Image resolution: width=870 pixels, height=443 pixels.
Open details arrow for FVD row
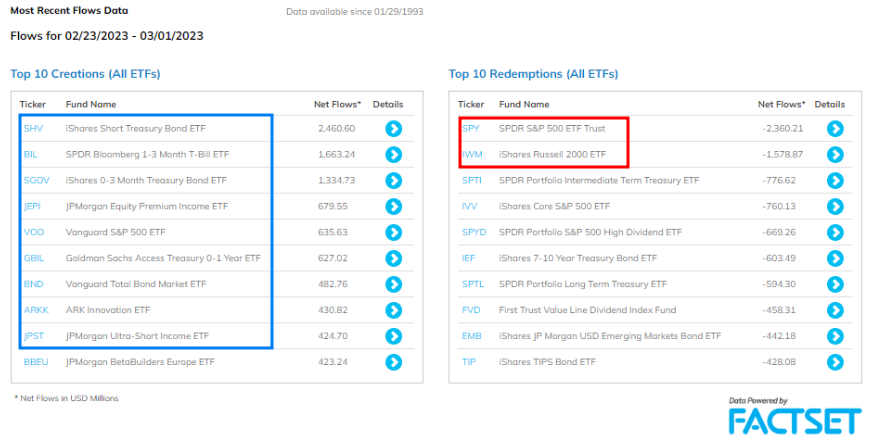coord(835,310)
